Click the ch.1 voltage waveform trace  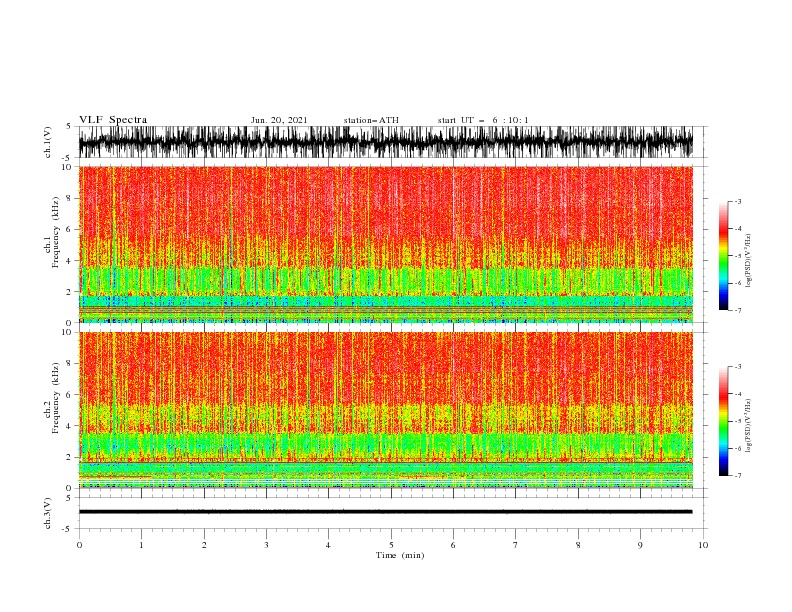tap(385, 142)
